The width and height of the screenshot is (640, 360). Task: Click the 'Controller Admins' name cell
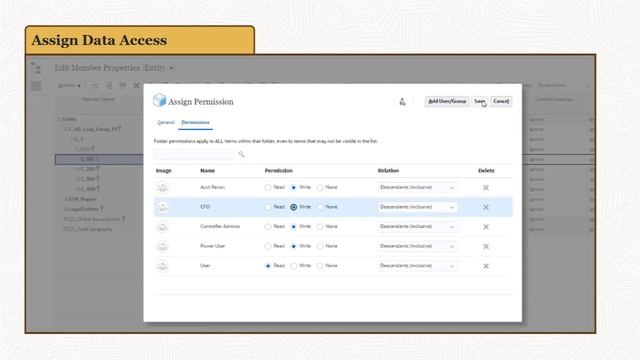tap(220, 227)
